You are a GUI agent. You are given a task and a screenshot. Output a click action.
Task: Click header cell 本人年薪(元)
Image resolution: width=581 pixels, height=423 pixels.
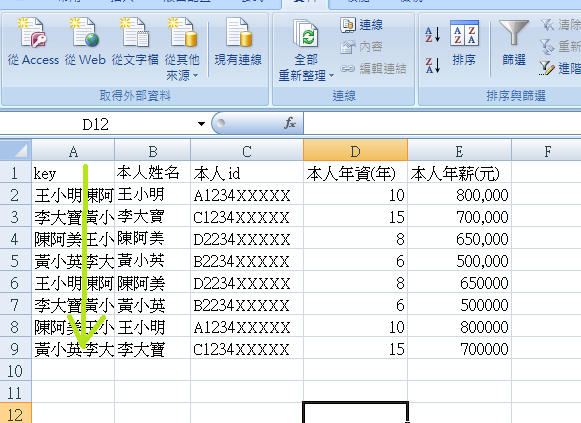tap(459, 173)
